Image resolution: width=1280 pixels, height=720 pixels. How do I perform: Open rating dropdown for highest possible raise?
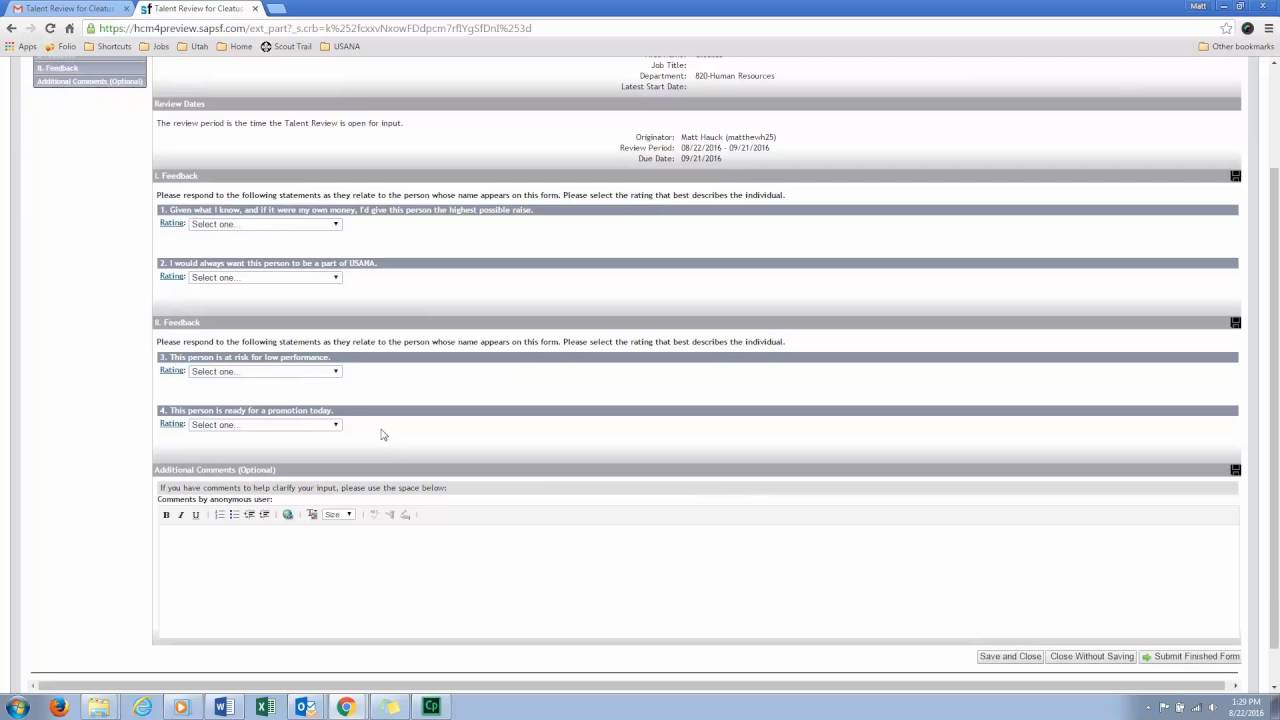click(265, 224)
